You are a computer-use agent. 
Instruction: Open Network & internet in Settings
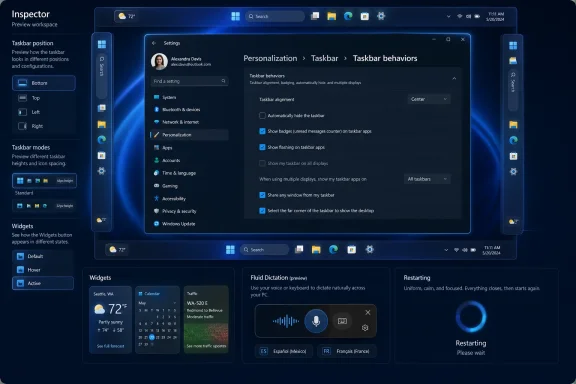click(x=190, y=122)
